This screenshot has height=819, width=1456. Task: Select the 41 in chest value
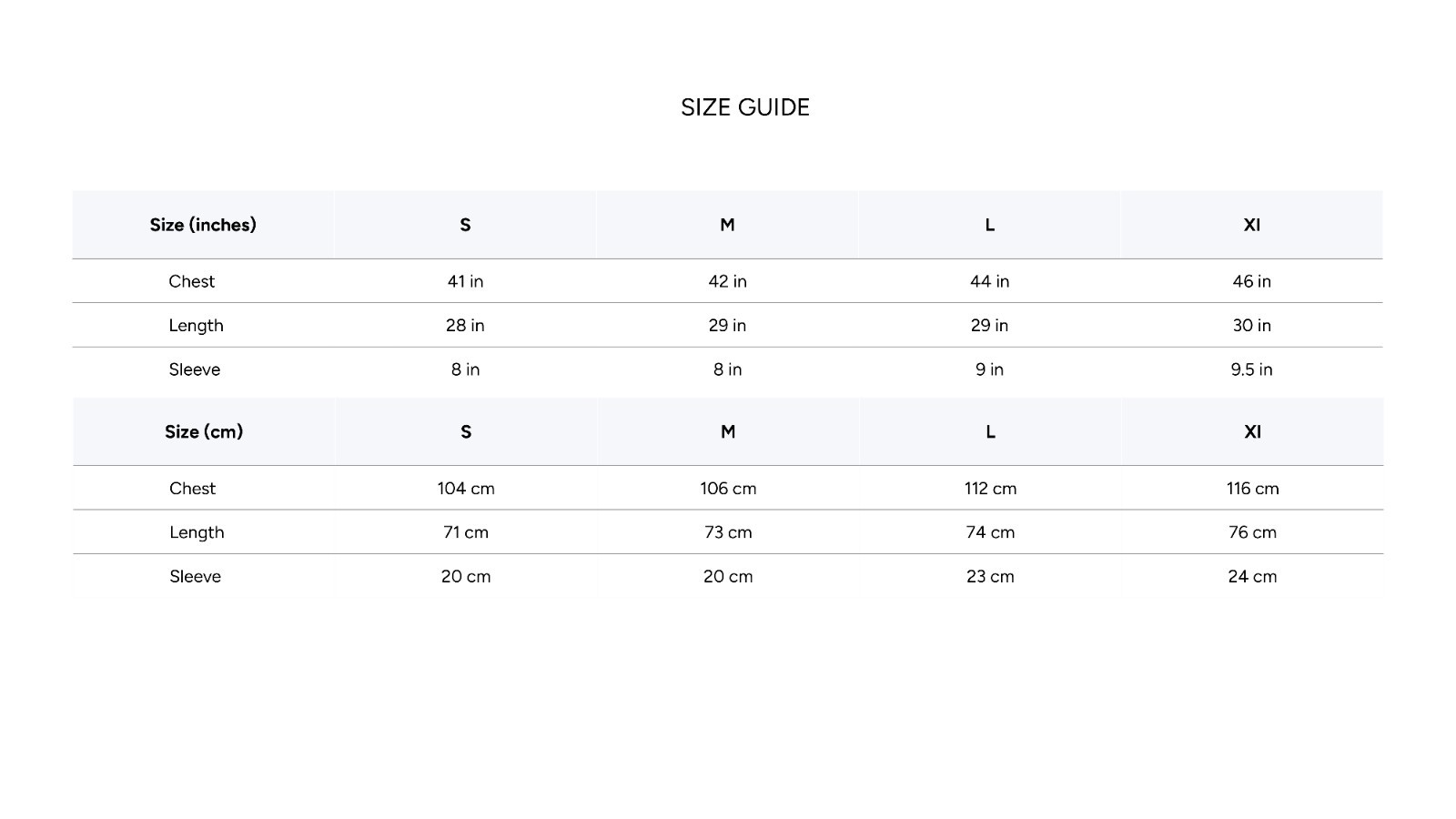[465, 281]
